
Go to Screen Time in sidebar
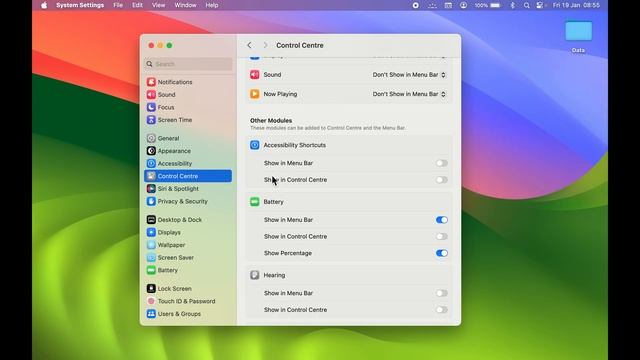169,120
